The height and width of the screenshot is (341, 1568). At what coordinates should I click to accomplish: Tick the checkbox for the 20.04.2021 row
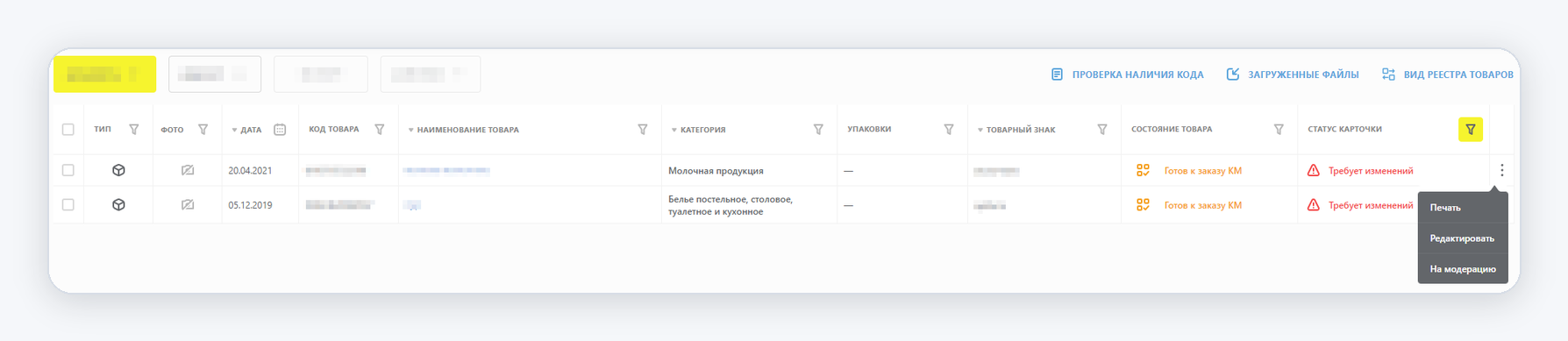click(x=68, y=170)
